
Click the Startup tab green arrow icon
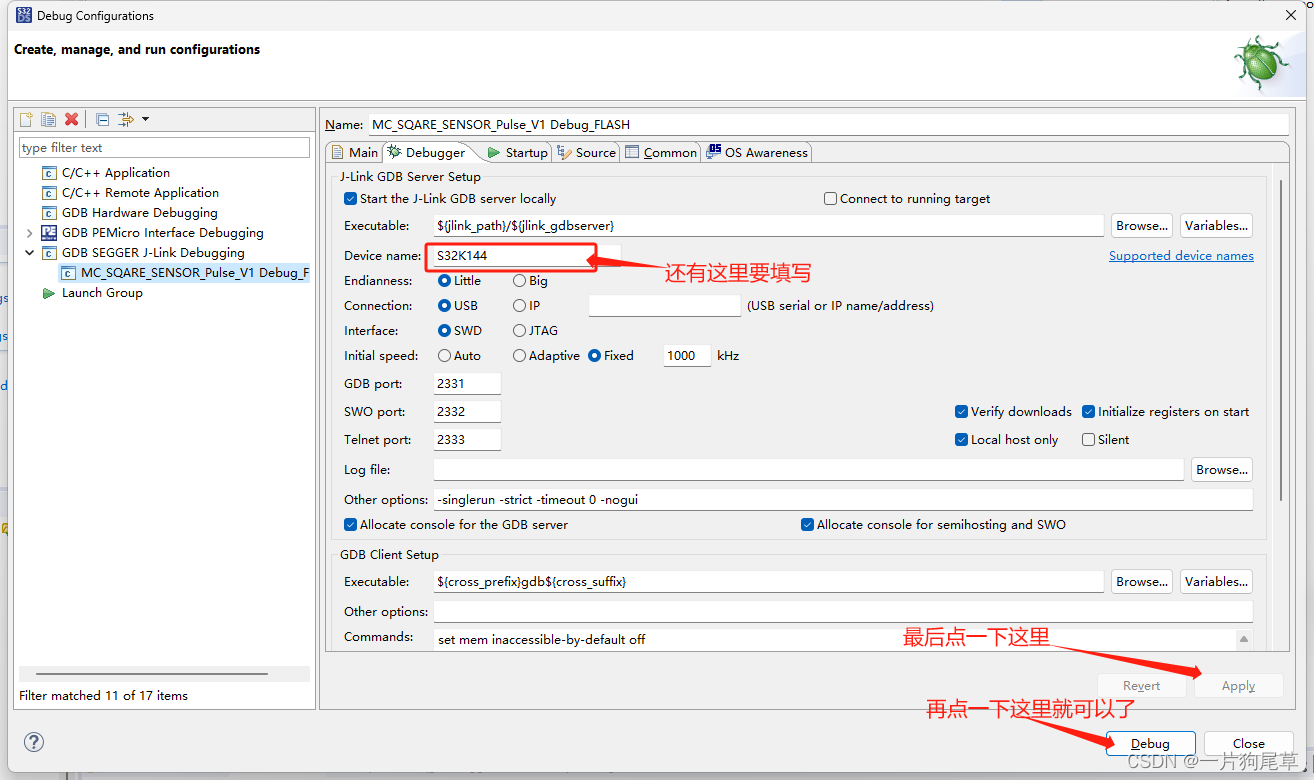(493, 153)
